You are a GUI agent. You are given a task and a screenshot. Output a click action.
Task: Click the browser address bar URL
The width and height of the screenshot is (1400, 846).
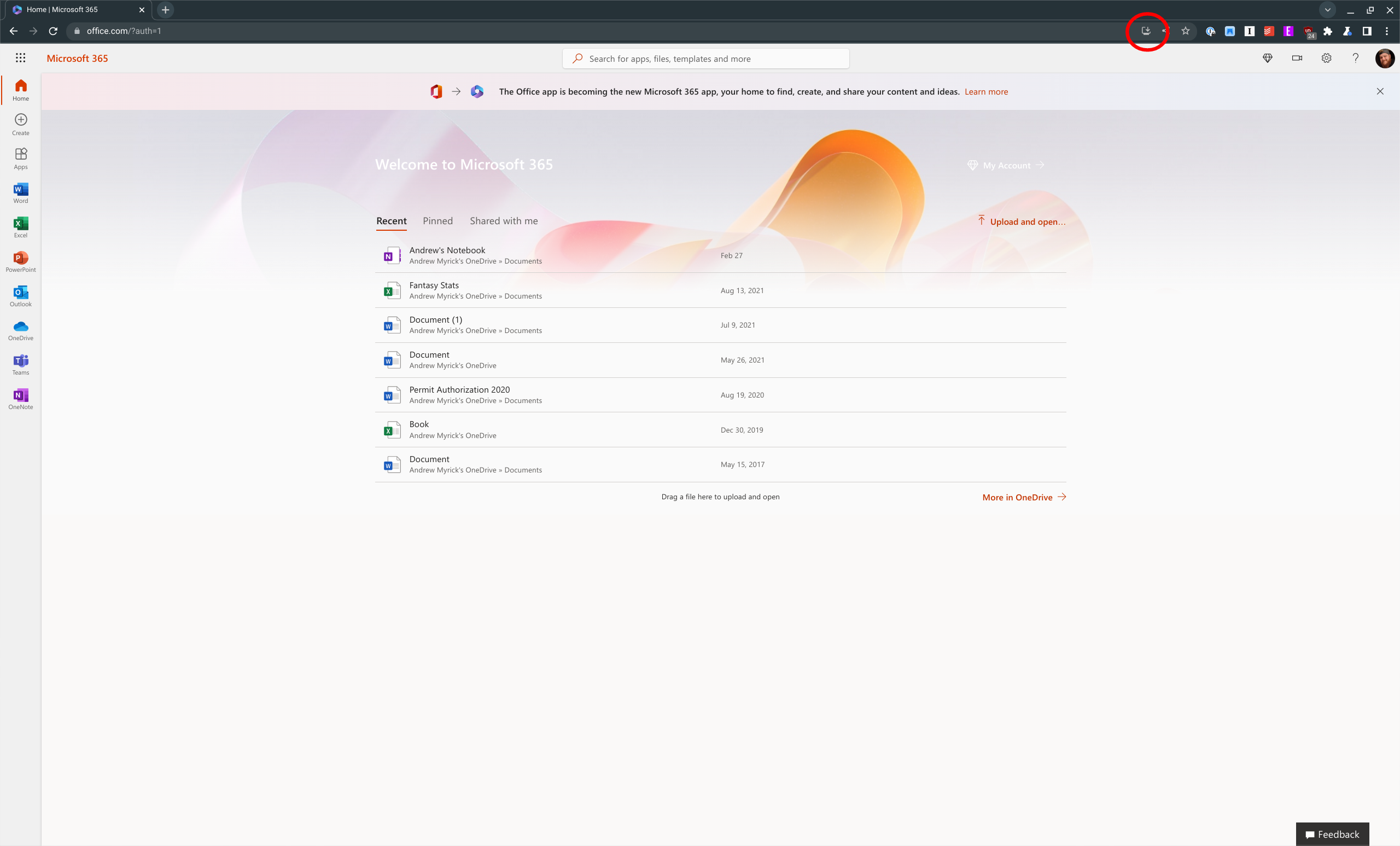[124, 31]
